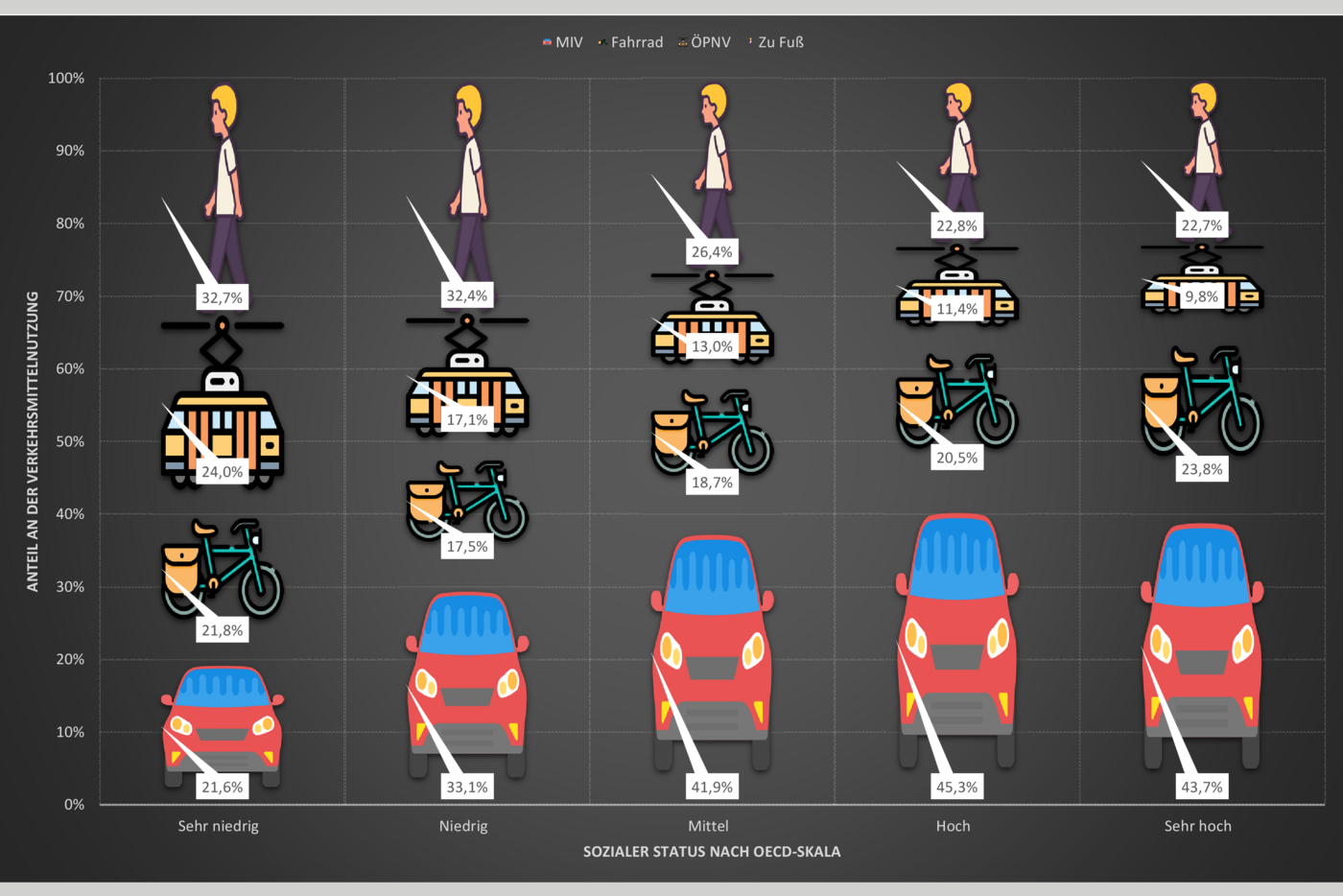Click the 33,1% data label
Image resolution: width=1343 pixels, height=896 pixels.
coord(467,787)
